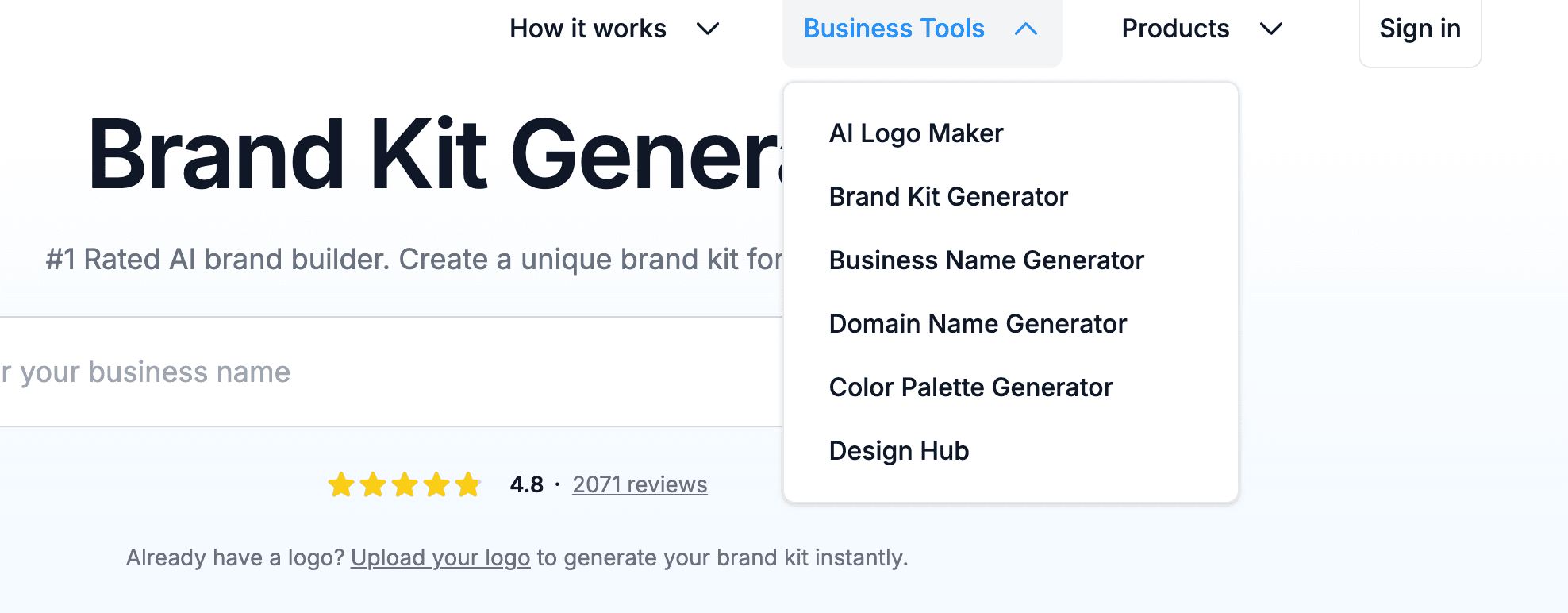
Task: Open the Products dropdown menu
Action: (x=1202, y=29)
